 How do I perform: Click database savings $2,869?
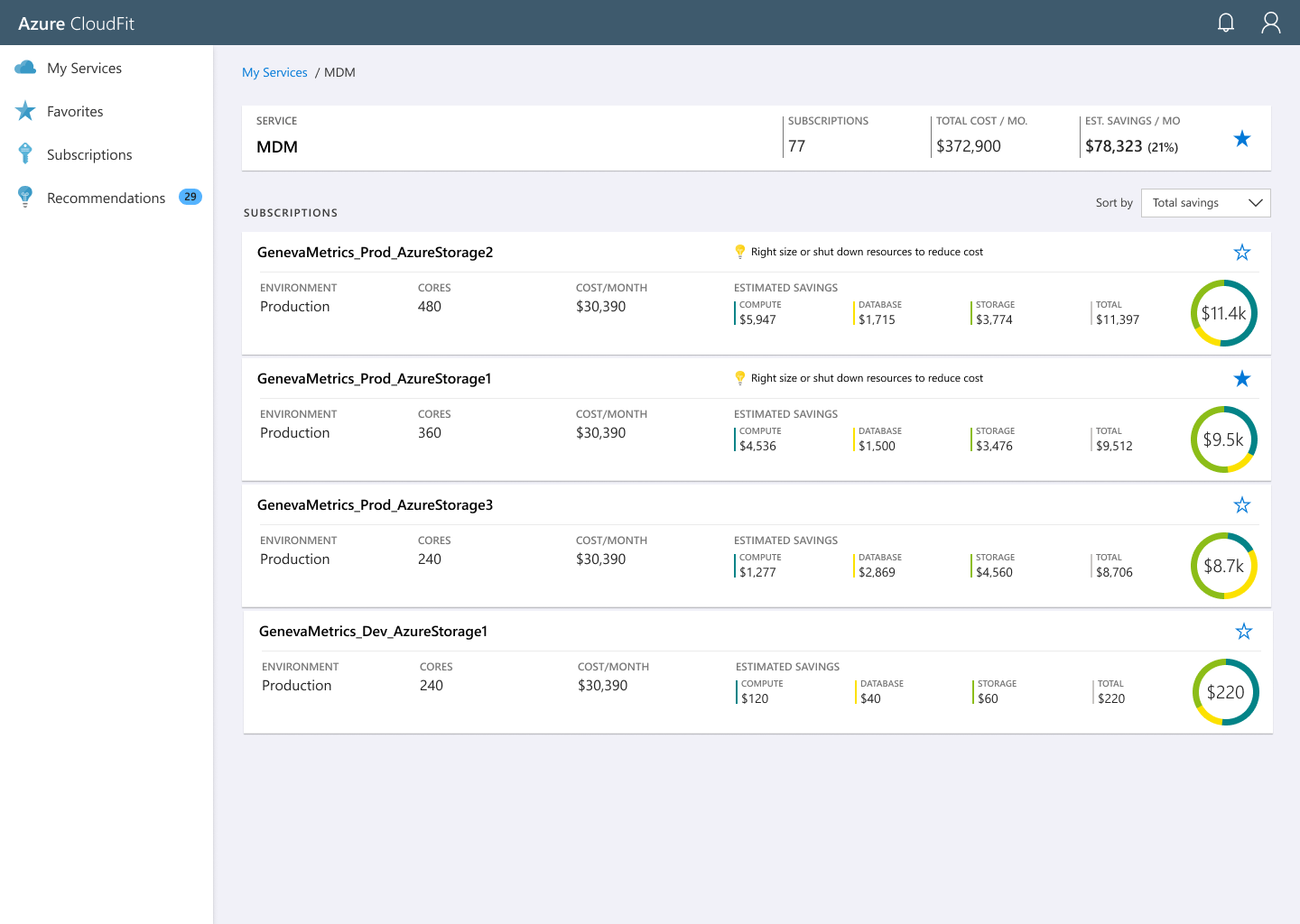point(877,572)
